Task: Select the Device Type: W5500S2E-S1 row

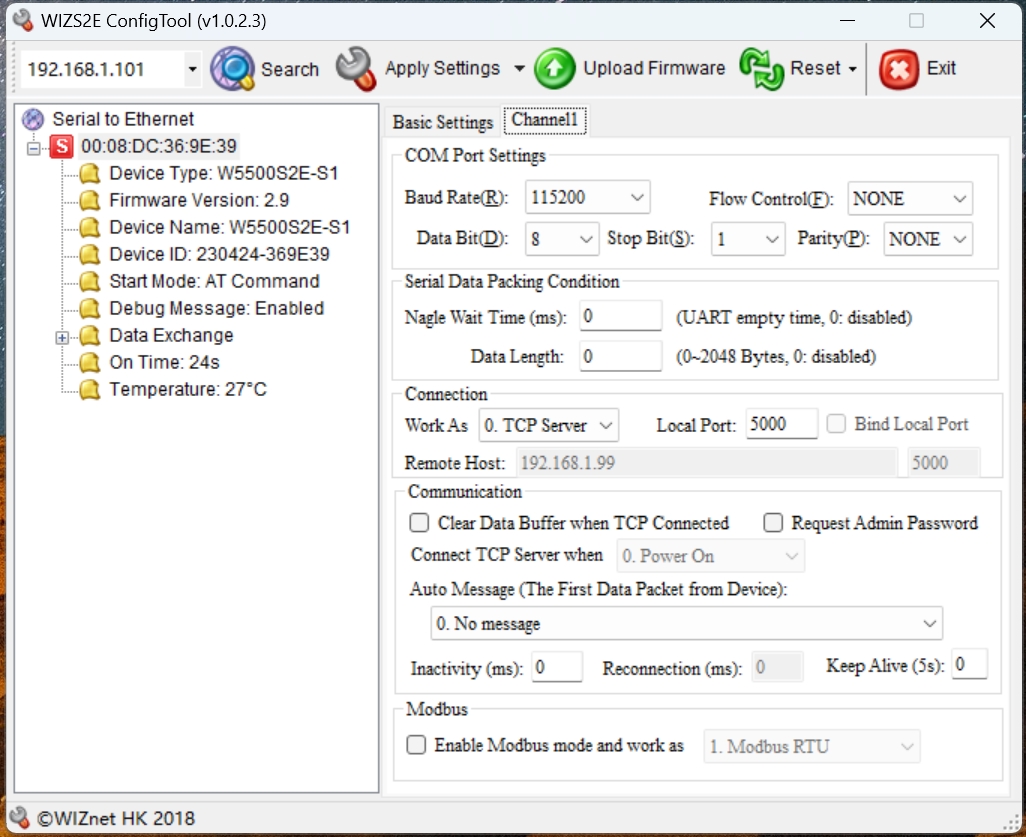Action: tap(224, 173)
